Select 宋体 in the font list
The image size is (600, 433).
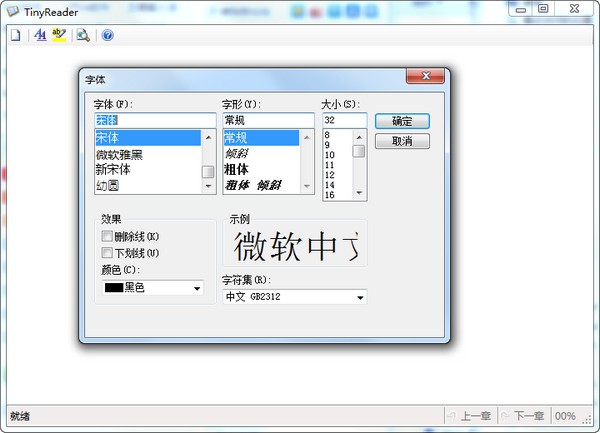(x=148, y=138)
